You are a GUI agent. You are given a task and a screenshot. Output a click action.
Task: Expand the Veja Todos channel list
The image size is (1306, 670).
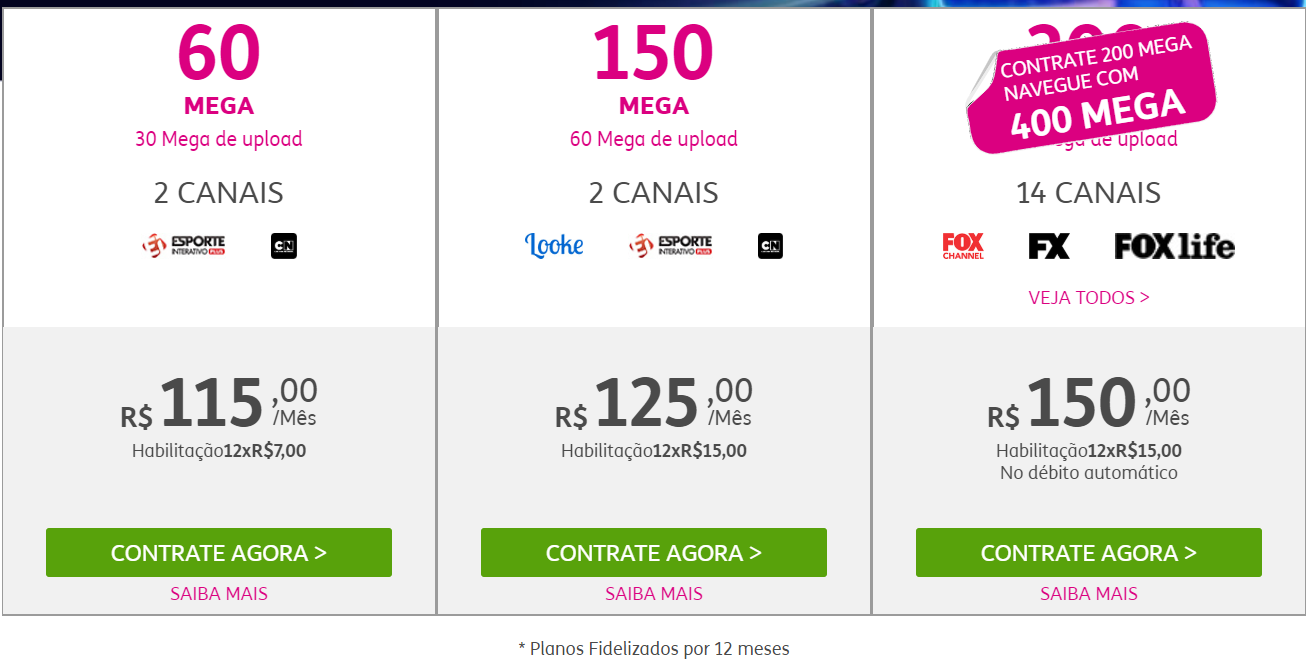coord(1089,298)
